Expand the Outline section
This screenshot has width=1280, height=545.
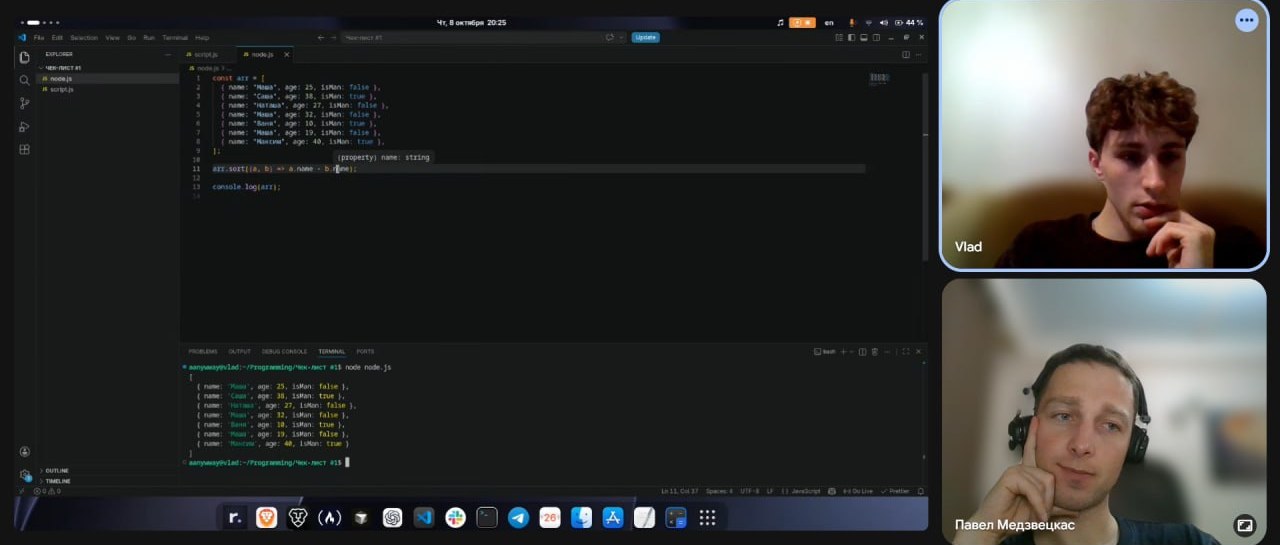pyautogui.click(x=108, y=470)
